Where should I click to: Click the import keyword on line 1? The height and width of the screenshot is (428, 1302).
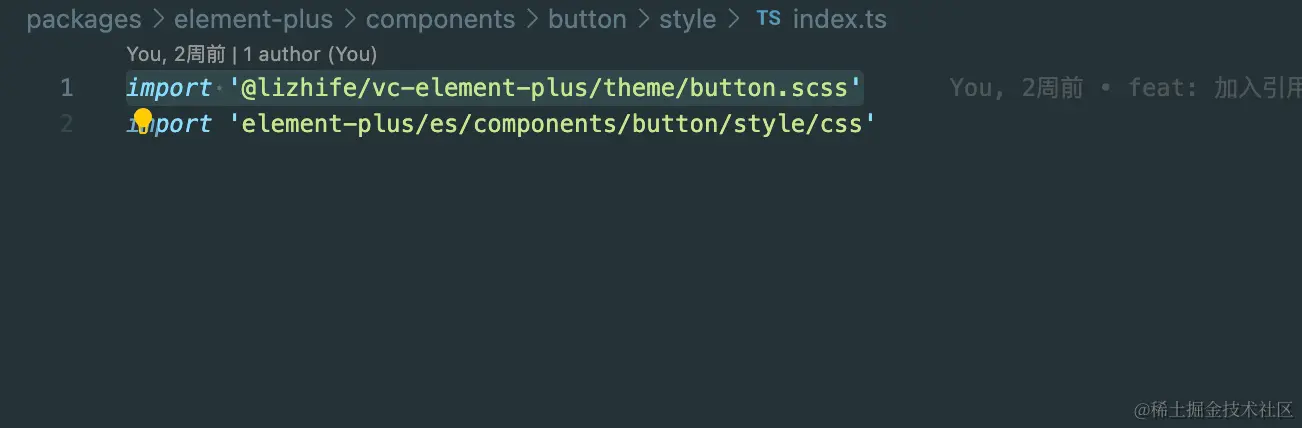[169, 88]
